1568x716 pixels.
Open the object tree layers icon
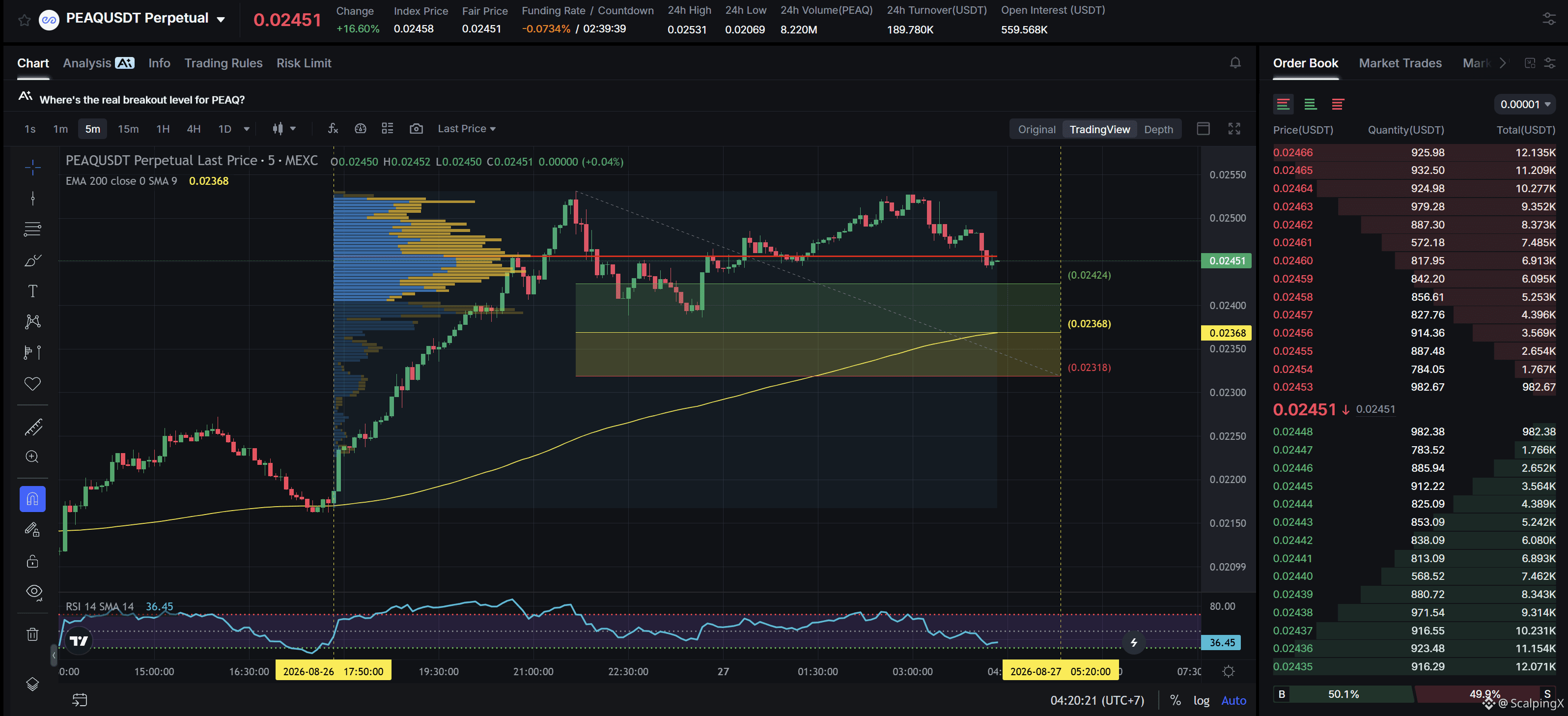pos(33,685)
